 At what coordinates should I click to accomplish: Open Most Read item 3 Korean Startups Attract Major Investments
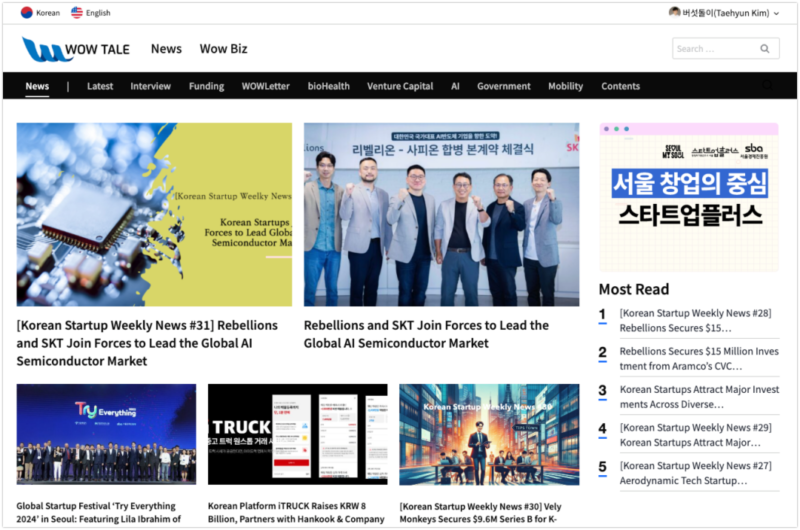699,397
